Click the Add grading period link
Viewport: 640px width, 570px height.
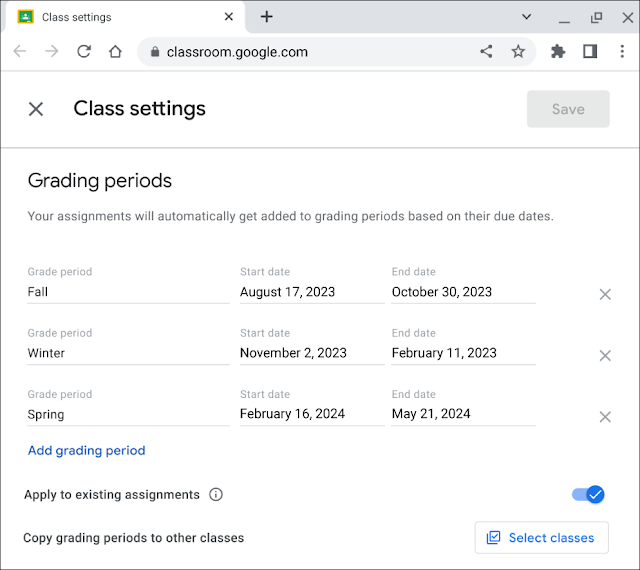point(87,450)
